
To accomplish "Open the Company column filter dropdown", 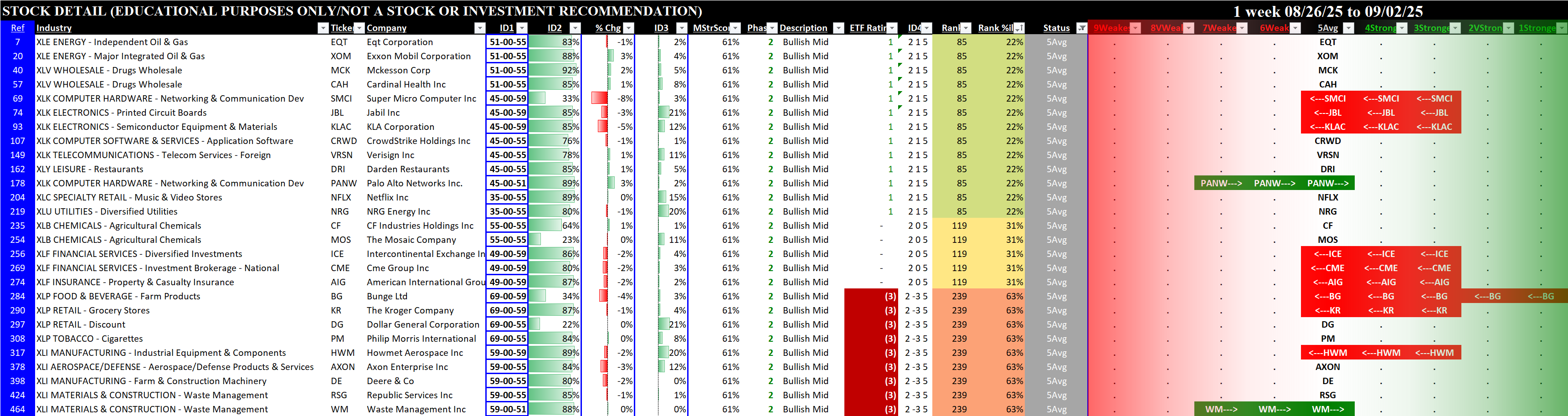I will pos(480,28).
